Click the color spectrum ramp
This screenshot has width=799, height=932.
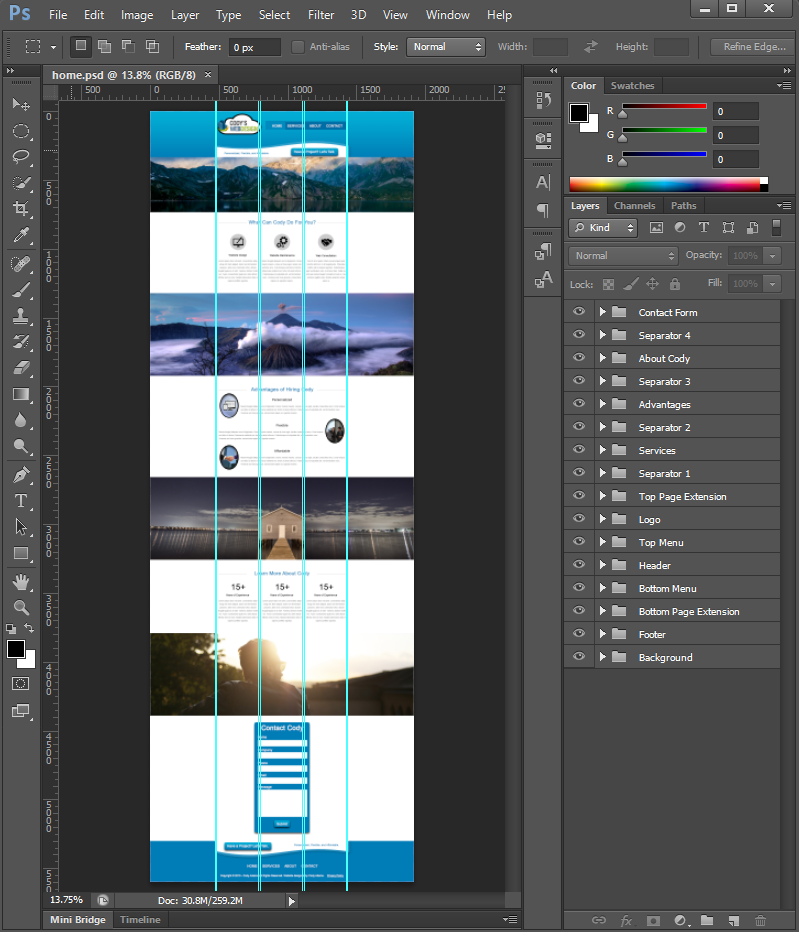[x=664, y=184]
